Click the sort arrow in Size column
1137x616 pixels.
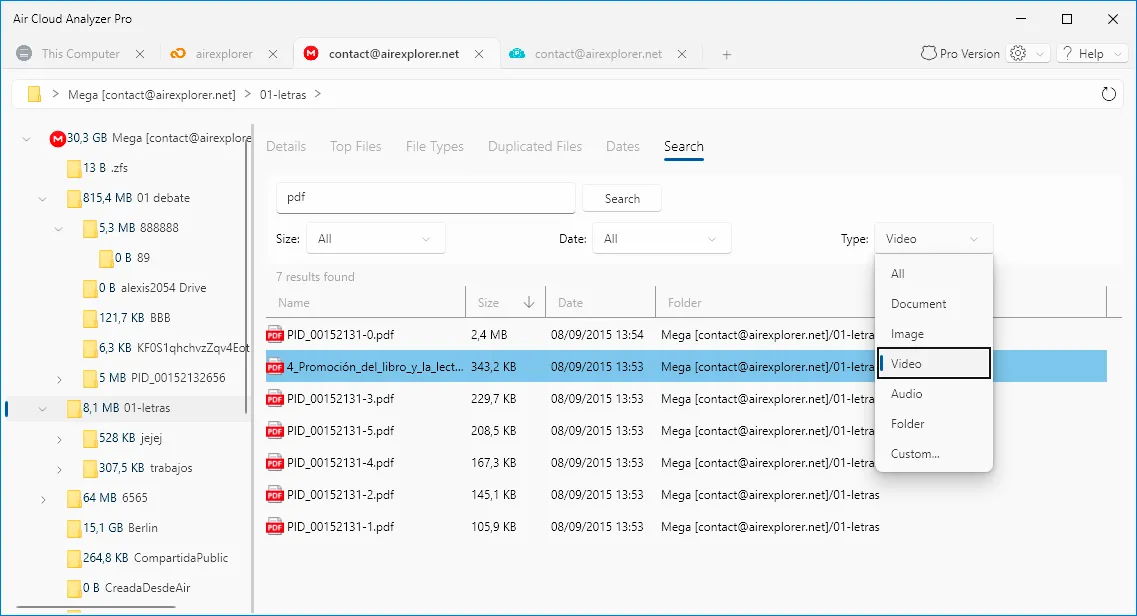[x=529, y=302]
